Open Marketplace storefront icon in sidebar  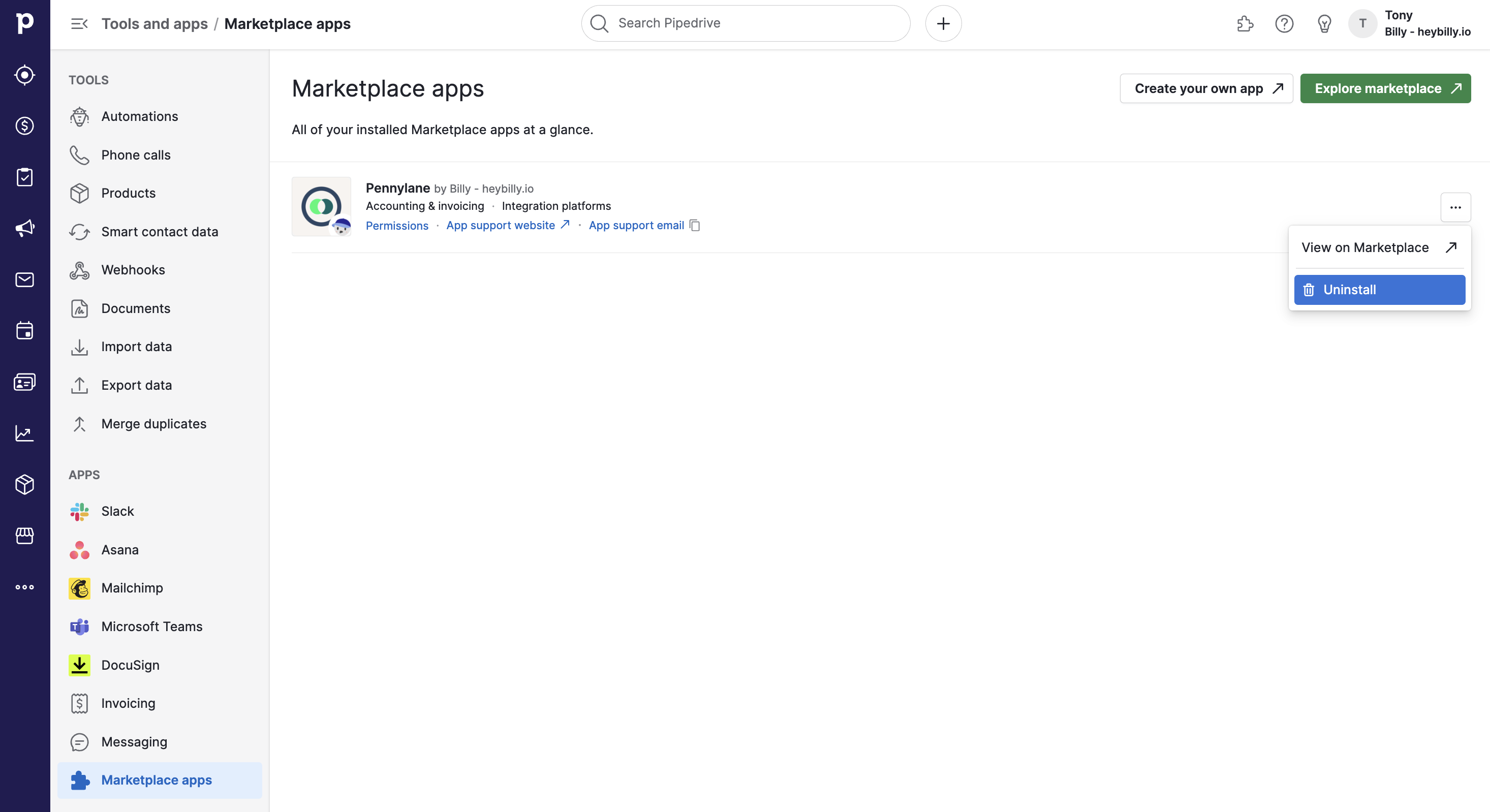[x=25, y=536]
